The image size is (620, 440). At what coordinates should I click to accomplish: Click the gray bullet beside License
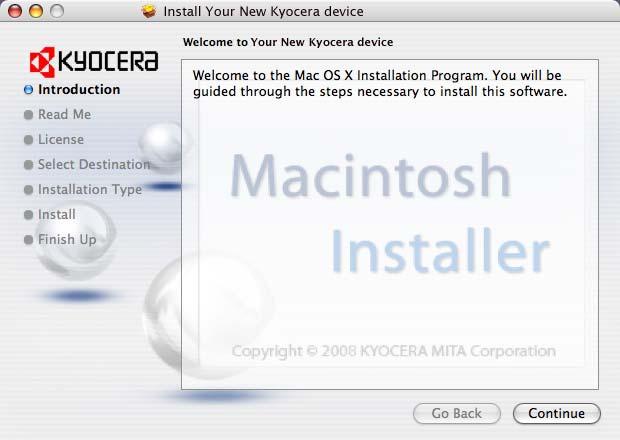pos(28,140)
